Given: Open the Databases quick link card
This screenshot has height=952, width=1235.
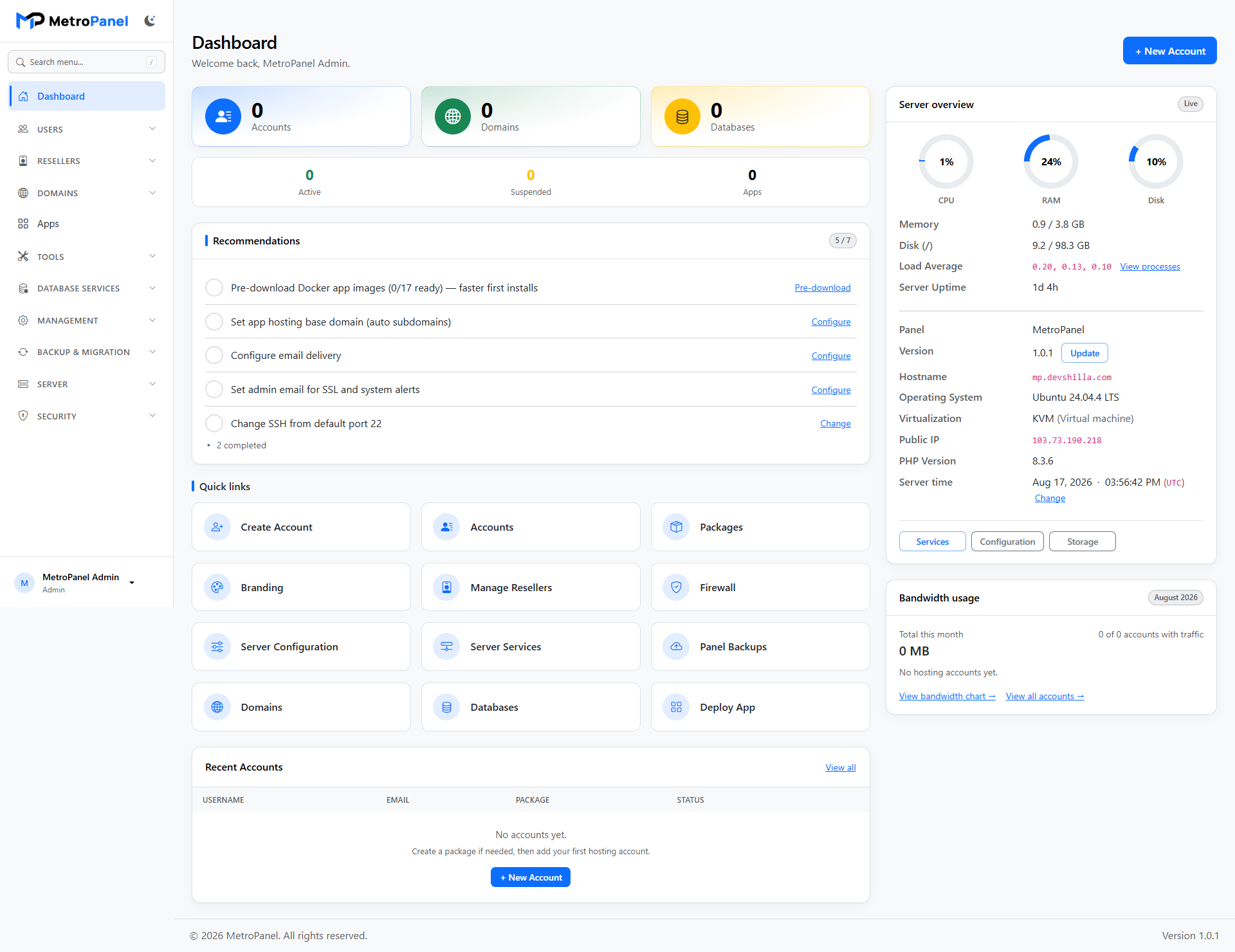Looking at the screenshot, I should click(531, 707).
